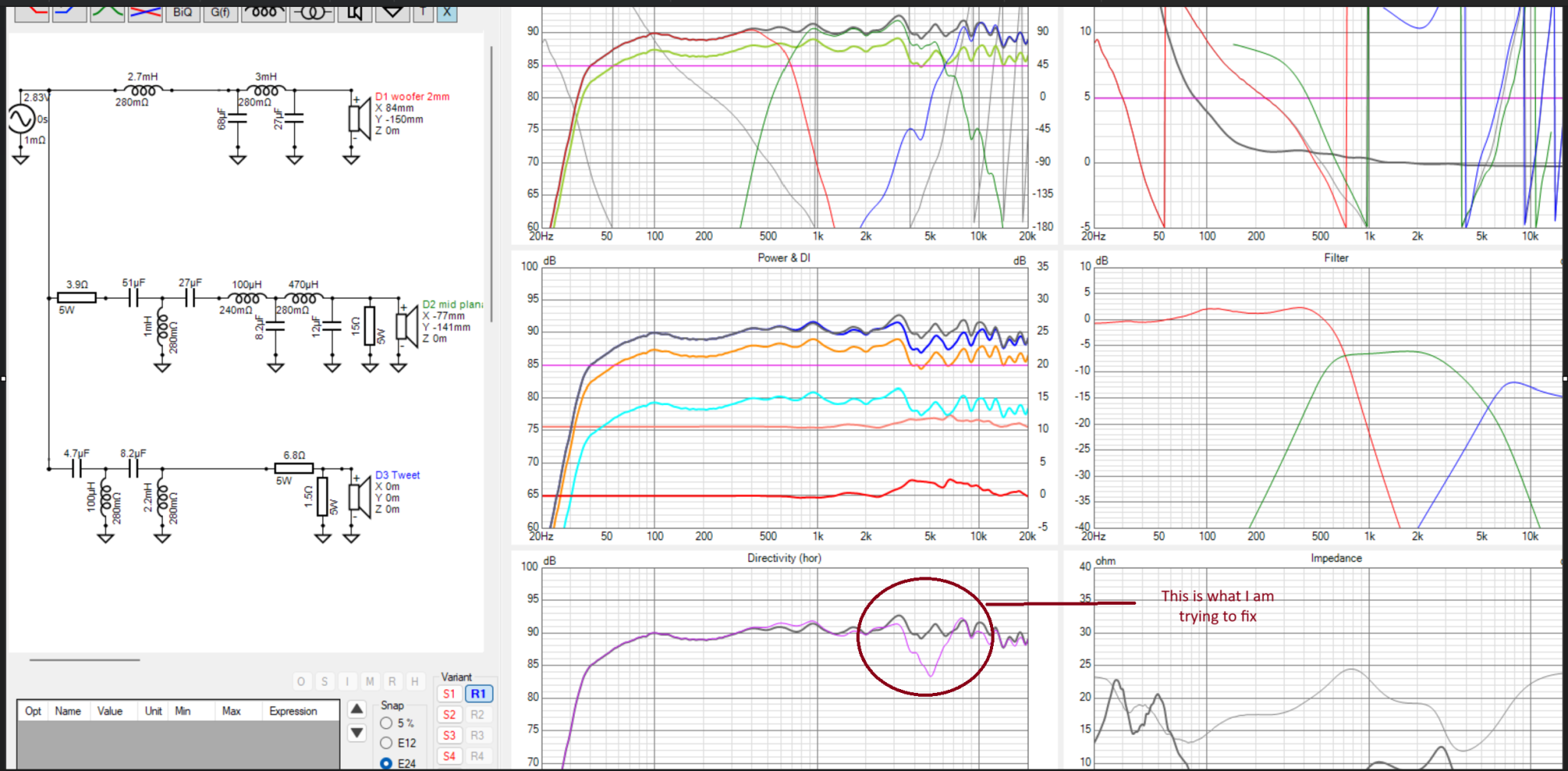This screenshot has width=1568, height=771.
Task: Click the Opt column header
Action: (x=33, y=711)
